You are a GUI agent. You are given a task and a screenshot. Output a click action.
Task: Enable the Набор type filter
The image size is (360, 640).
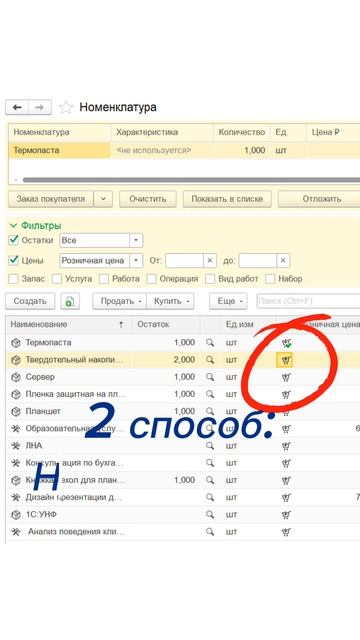pyautogui.click(x=270, y=279)
